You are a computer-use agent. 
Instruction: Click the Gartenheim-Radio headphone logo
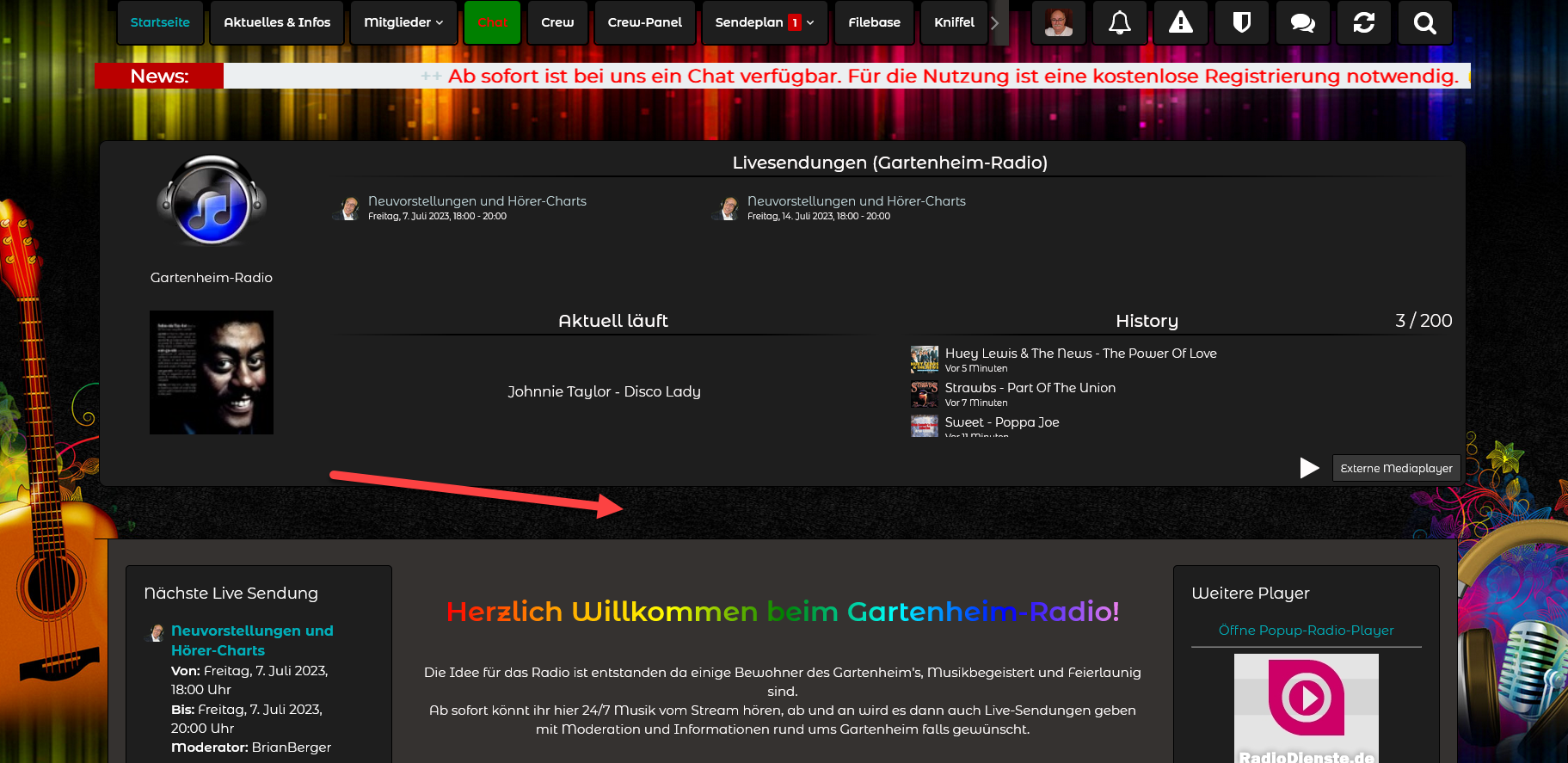coord(212,201)
